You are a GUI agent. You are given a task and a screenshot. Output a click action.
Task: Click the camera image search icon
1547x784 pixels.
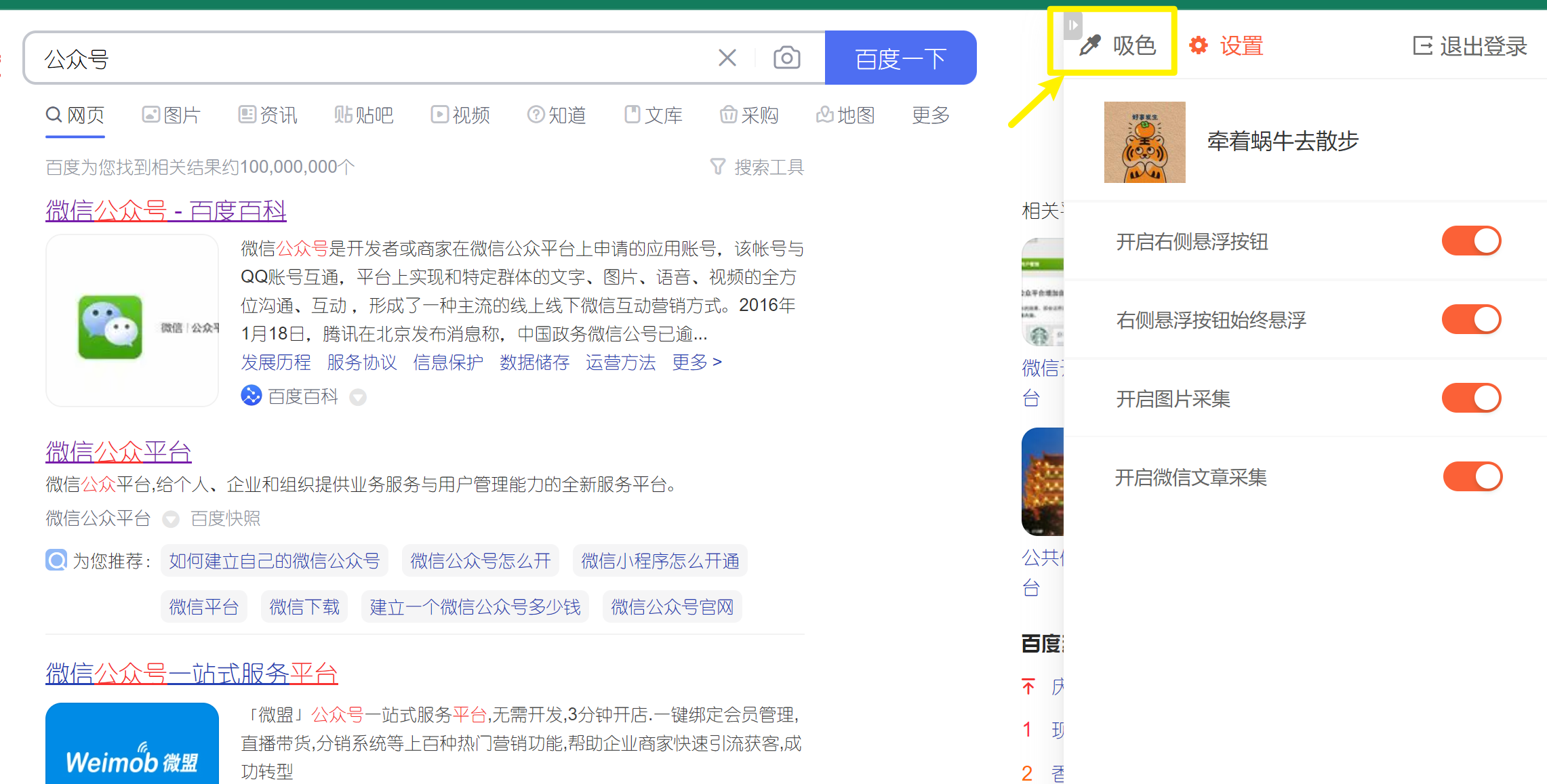coord(786,58)
